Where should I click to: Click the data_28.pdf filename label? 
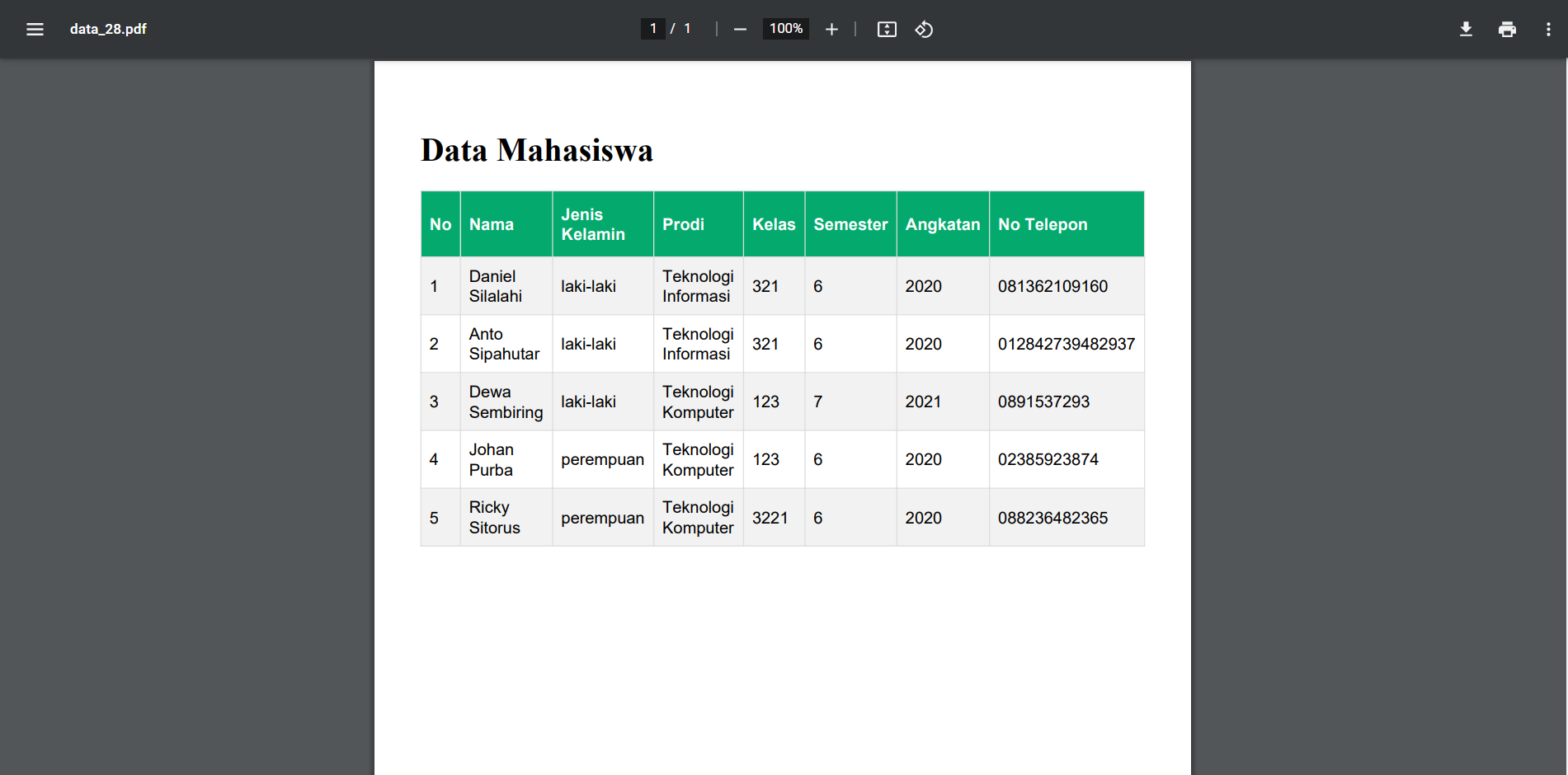[108, 29]
